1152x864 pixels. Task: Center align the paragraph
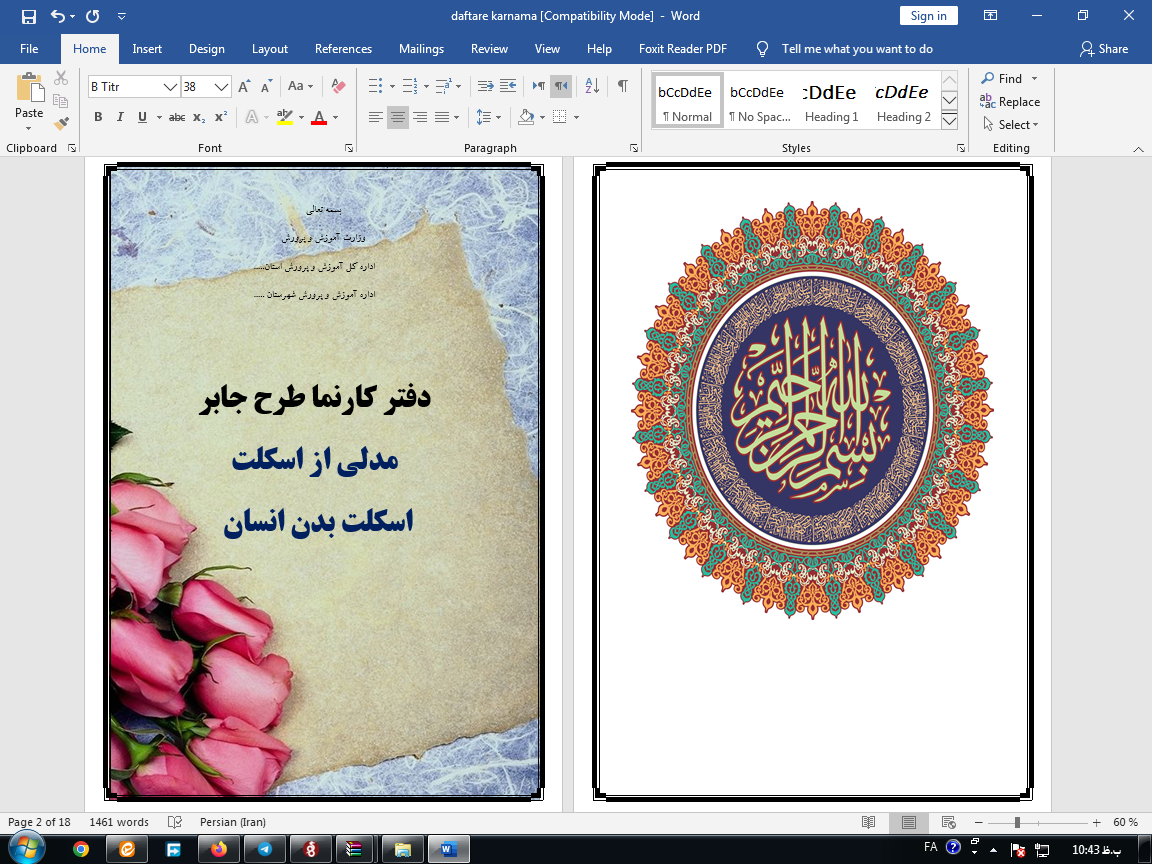[397, 117]
